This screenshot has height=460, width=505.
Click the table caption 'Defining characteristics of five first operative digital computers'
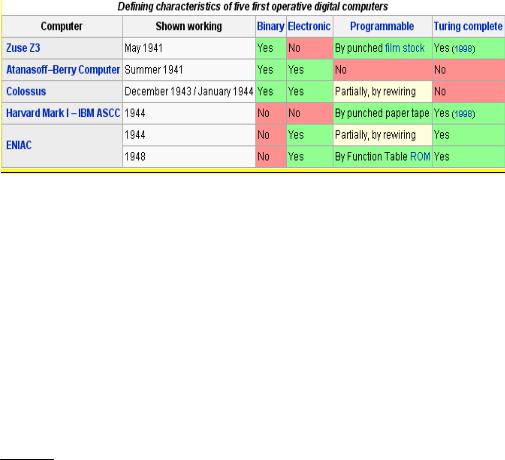[x=253, y=7]
